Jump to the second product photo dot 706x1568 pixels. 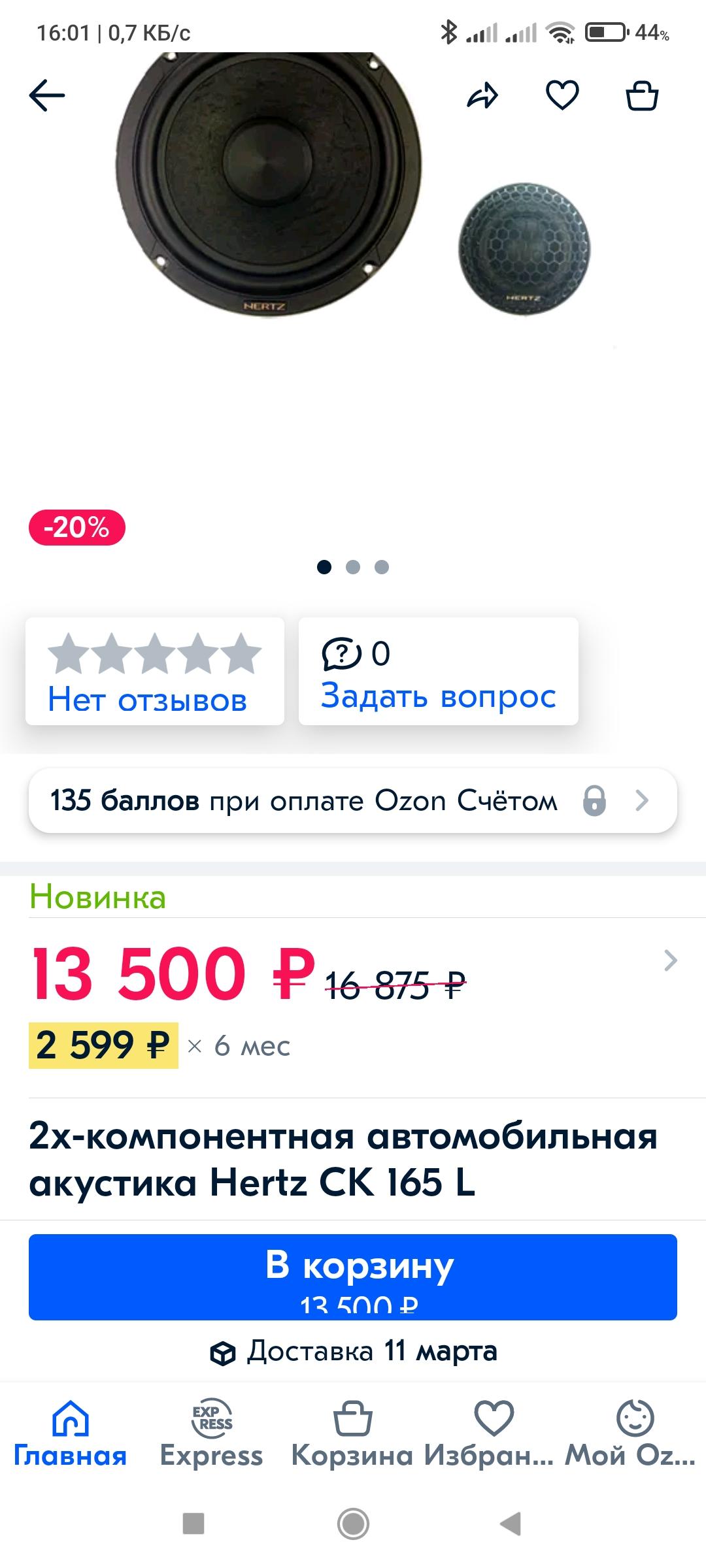tap(353, 567)
